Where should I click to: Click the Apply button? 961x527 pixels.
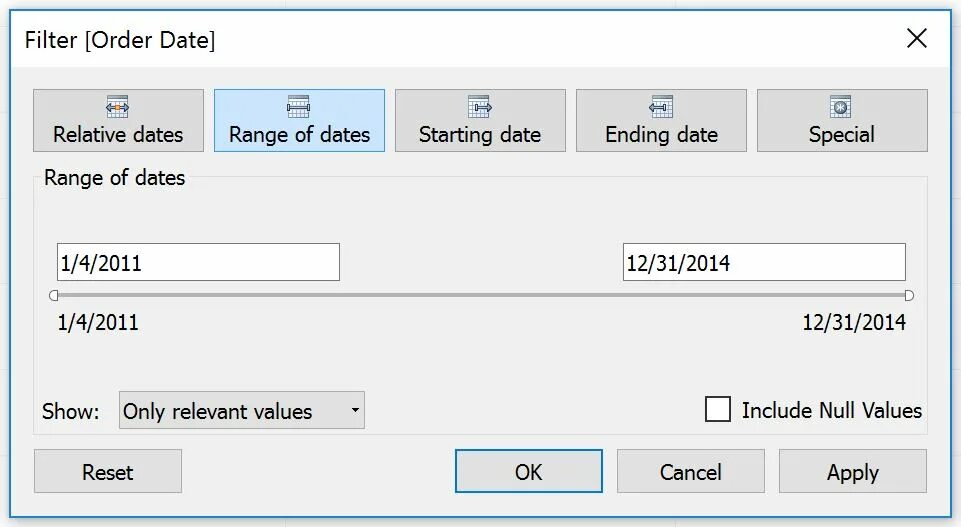(x=852, y=472)
